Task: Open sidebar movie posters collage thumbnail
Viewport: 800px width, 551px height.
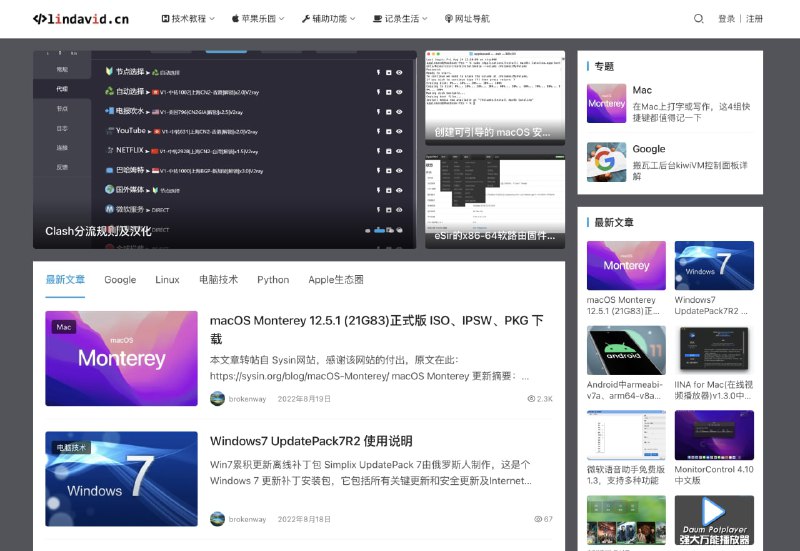Action: pos(626,520)
